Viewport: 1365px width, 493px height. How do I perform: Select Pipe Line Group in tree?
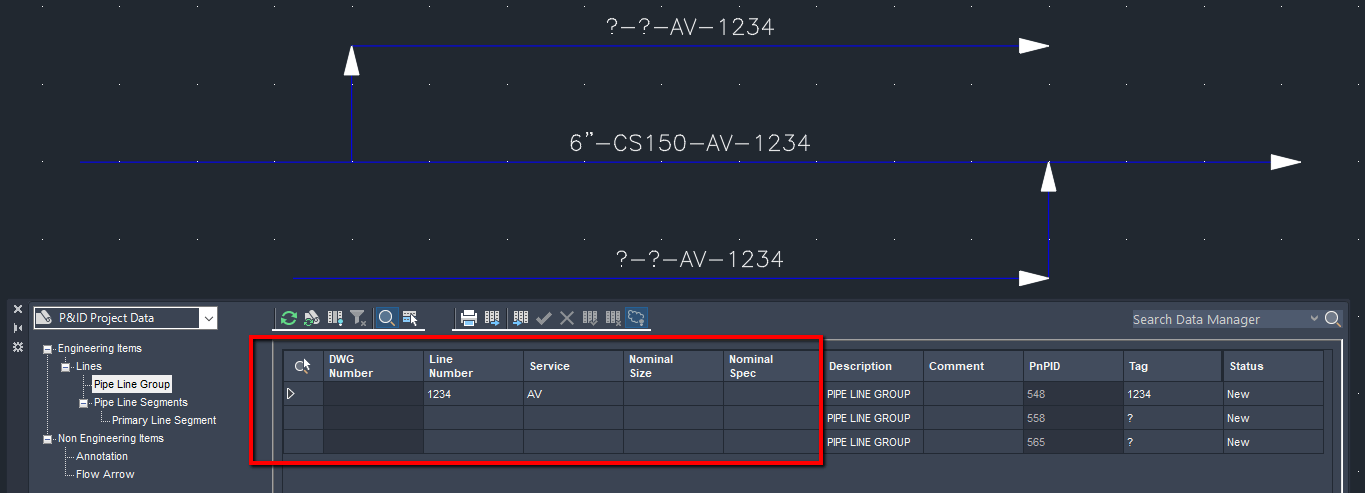tap(132, 384)
